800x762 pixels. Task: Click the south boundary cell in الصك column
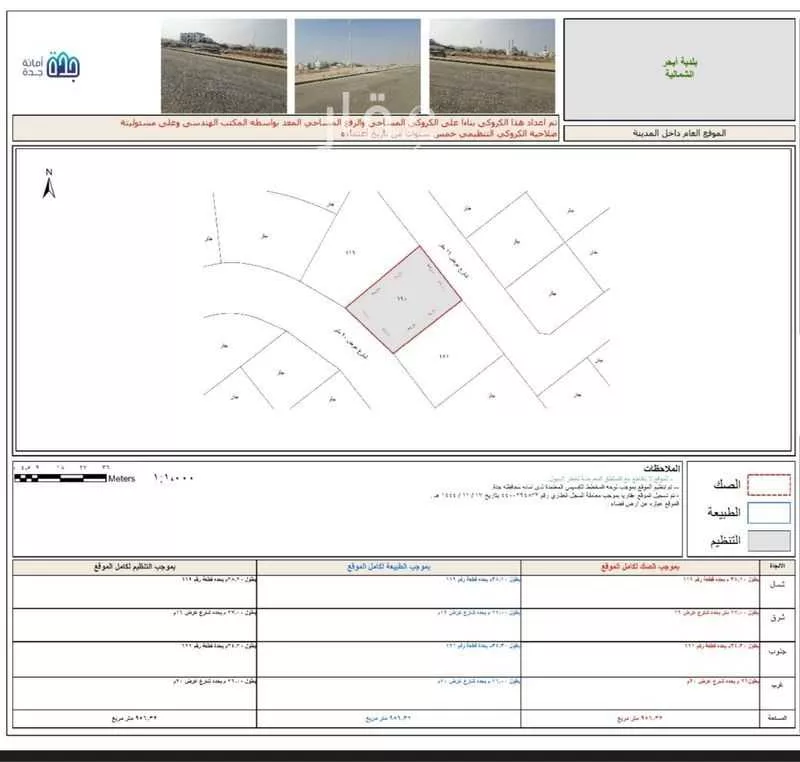(x=640, y=659)
